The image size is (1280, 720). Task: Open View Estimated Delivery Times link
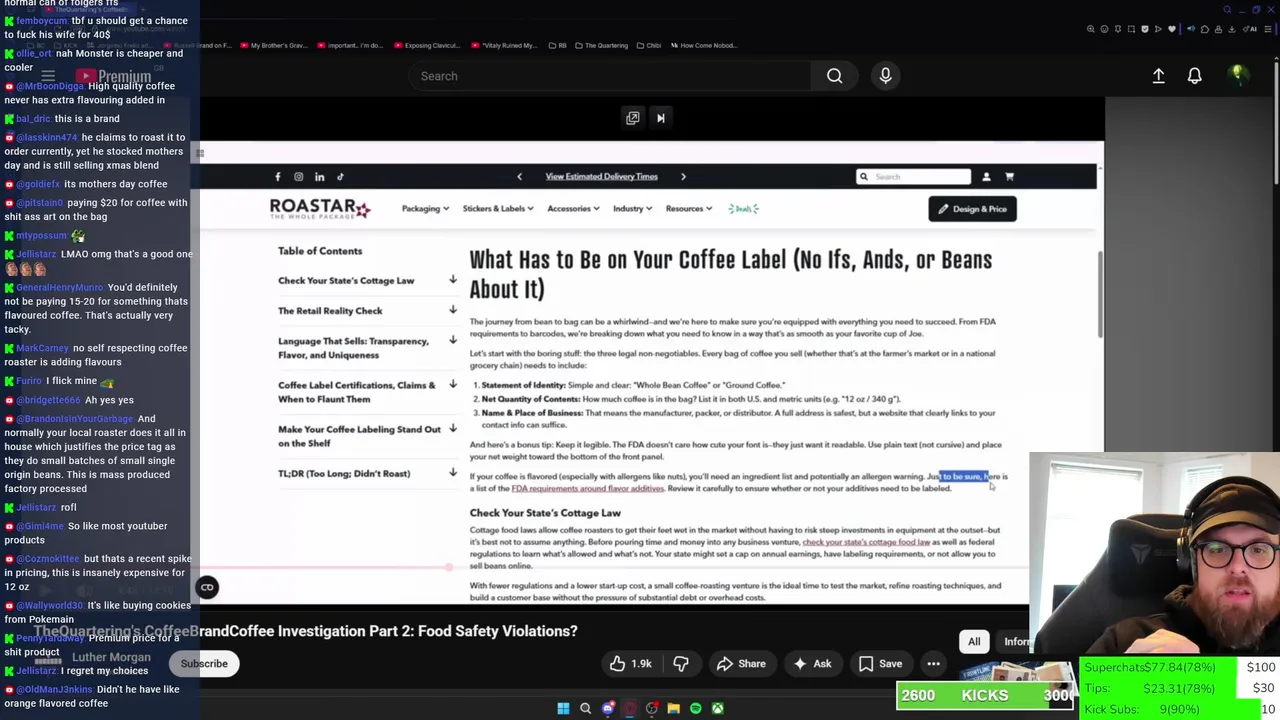(x=601, y=177)
